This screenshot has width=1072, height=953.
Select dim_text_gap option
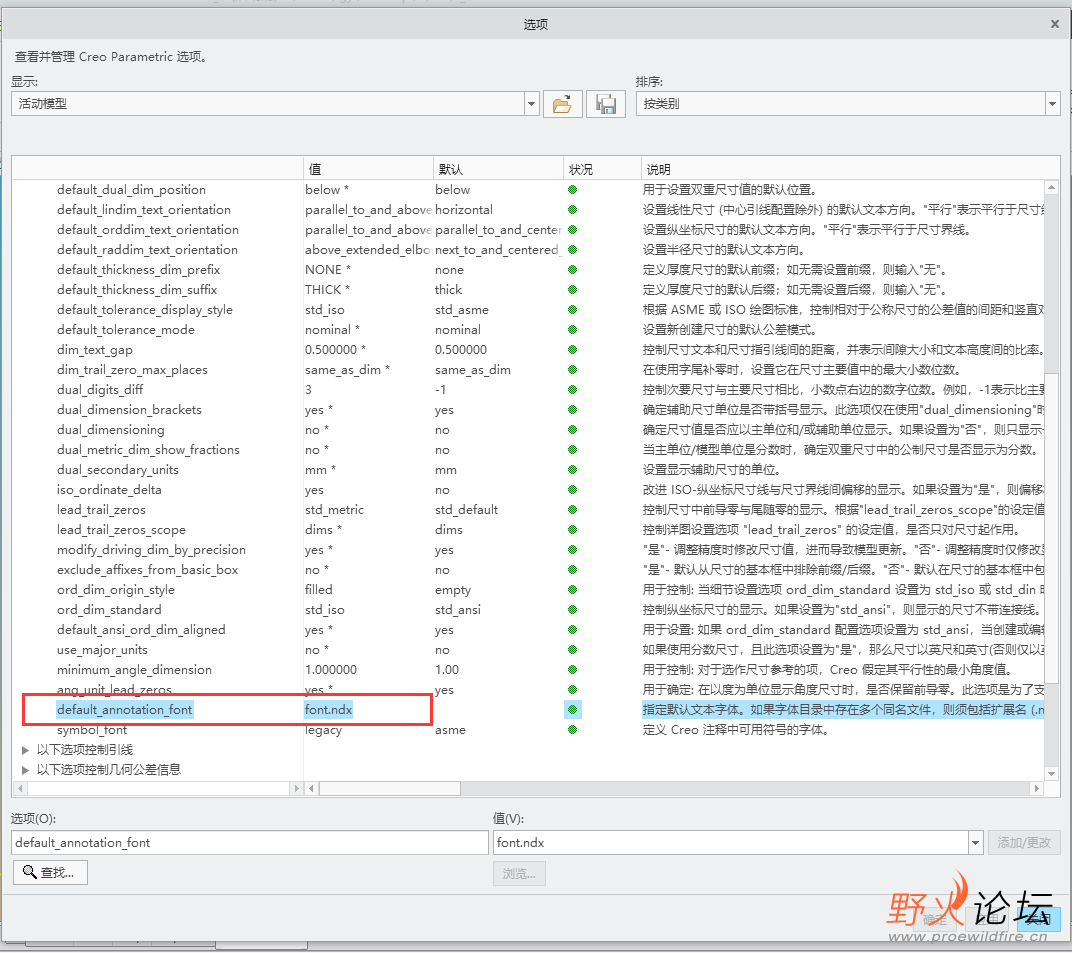(x=94, y=349)
